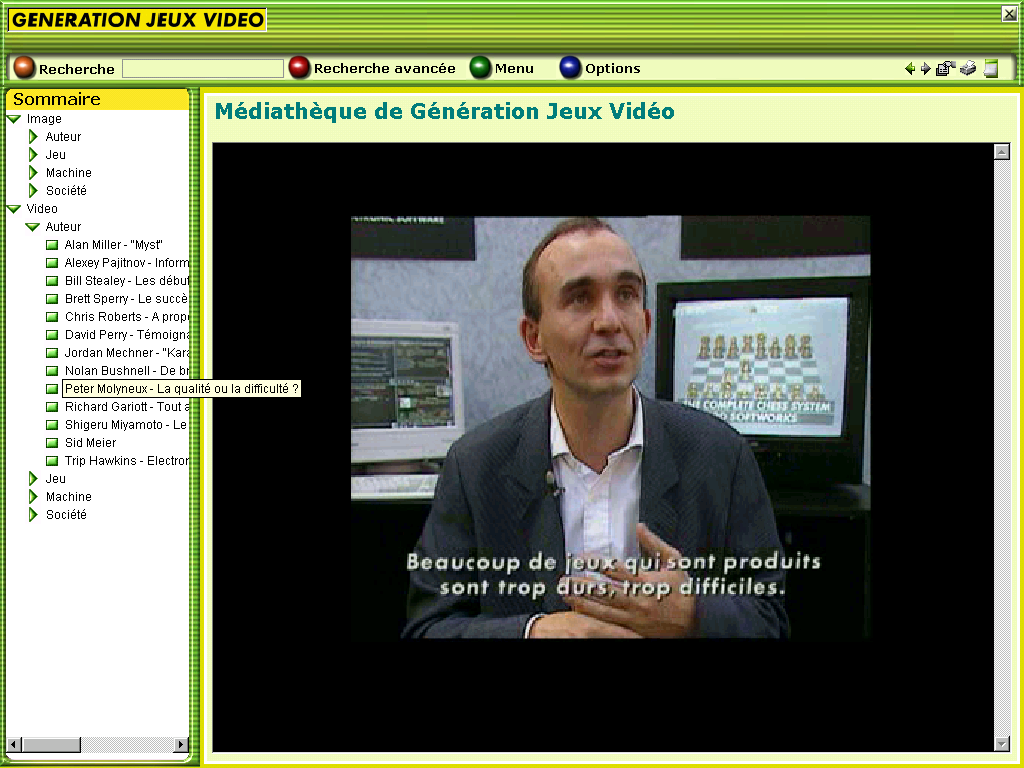The width and height of the screenshot is (1024, 768).
Task: Open the Shigeru Miyamoto video entry
Action: click(x=125, y=425)
